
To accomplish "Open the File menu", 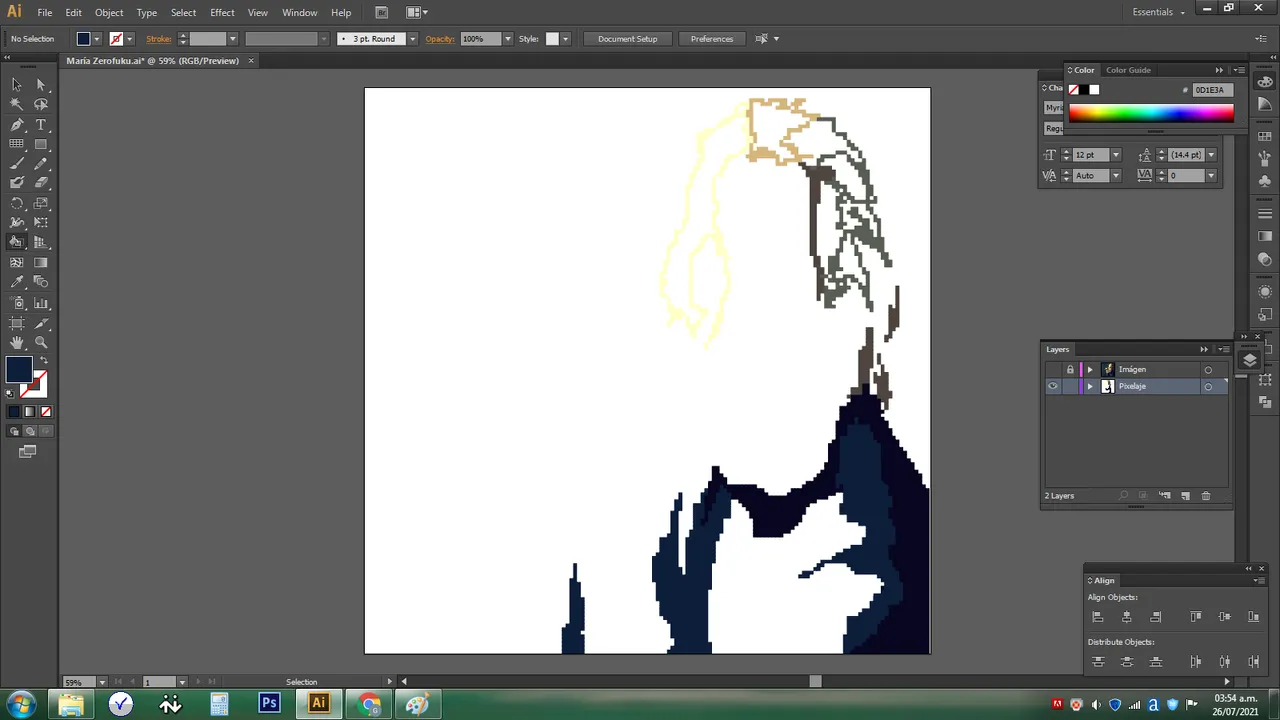I will [45, 12].
